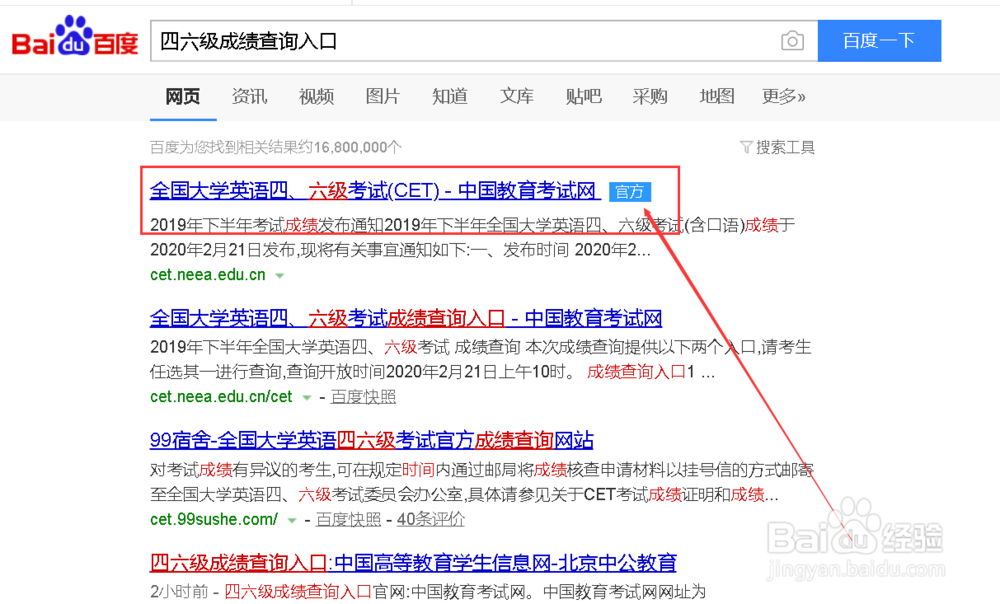The height and width of the screenshot is (604, 1000).
Task: Open 百度快照 for cet.99sushe.com result
Action: [x=348, y=519]
